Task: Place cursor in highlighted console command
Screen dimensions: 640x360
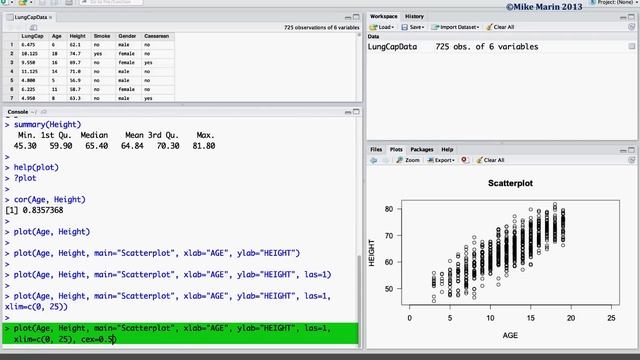Action: [180, 333]
